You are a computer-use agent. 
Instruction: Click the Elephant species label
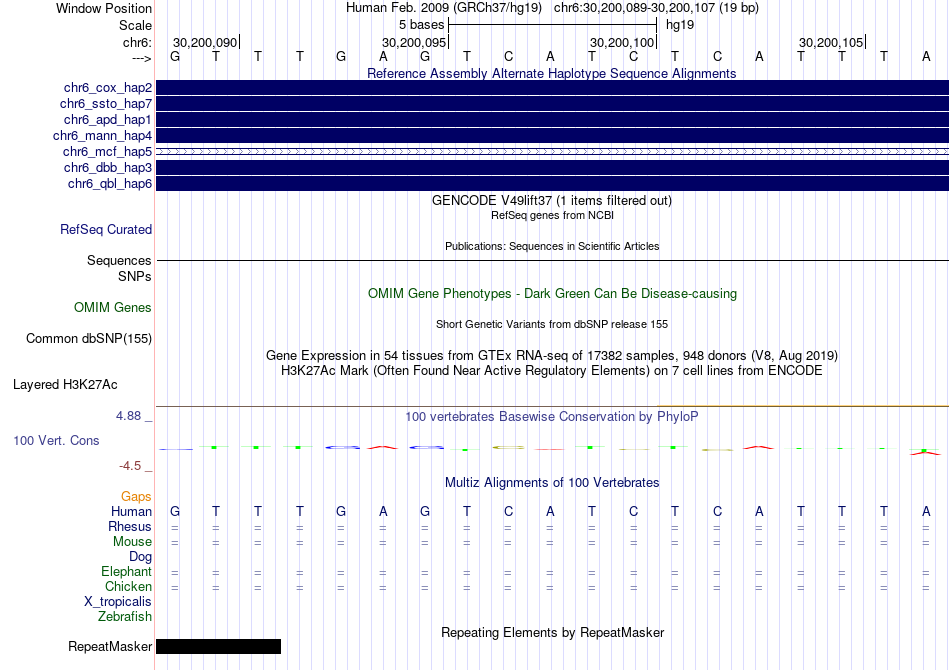pyautogui.click(x=126, y=572)
